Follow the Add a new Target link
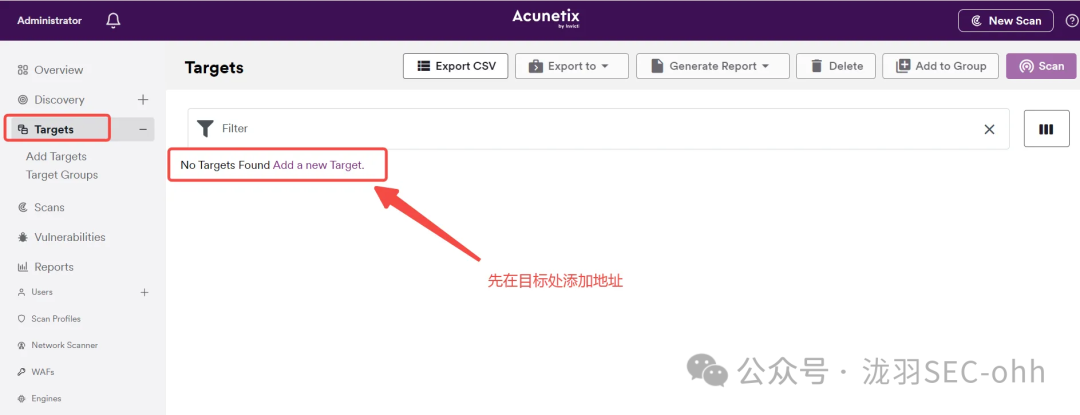Image resolution: width=1080 pixels, height=415 pixels. (x=318, y=165)
